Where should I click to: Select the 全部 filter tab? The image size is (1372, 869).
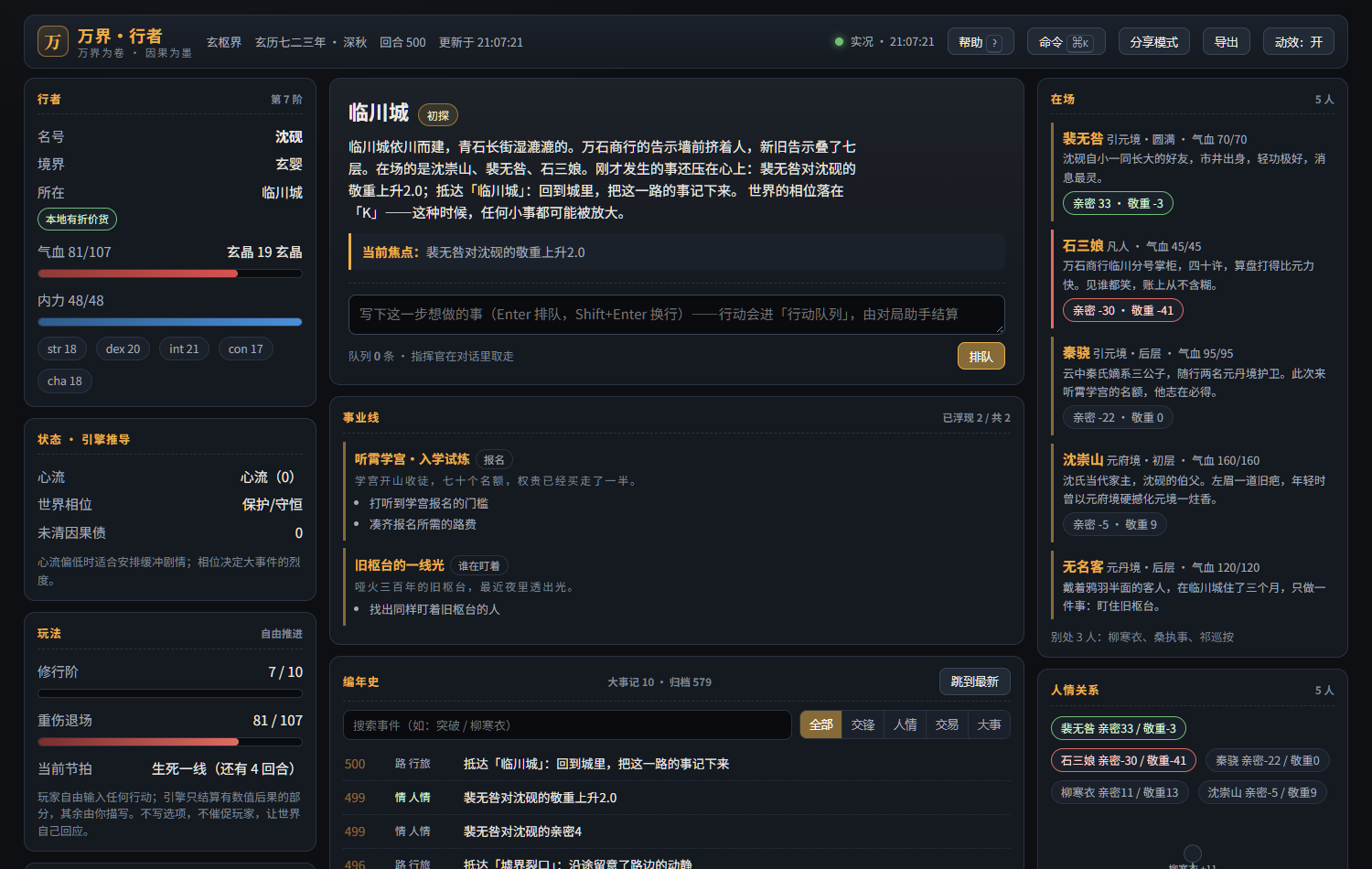pos(821,724)
